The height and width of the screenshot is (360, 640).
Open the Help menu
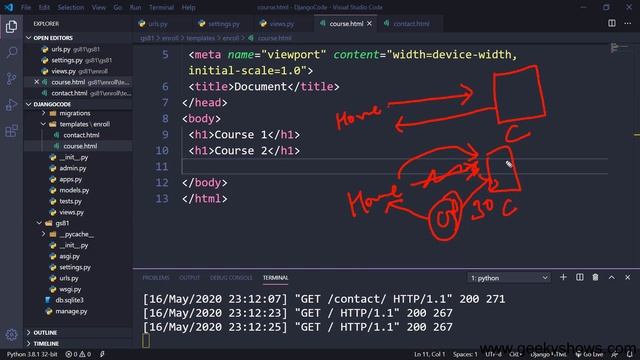pyautogui.click(x=188, y=7)
